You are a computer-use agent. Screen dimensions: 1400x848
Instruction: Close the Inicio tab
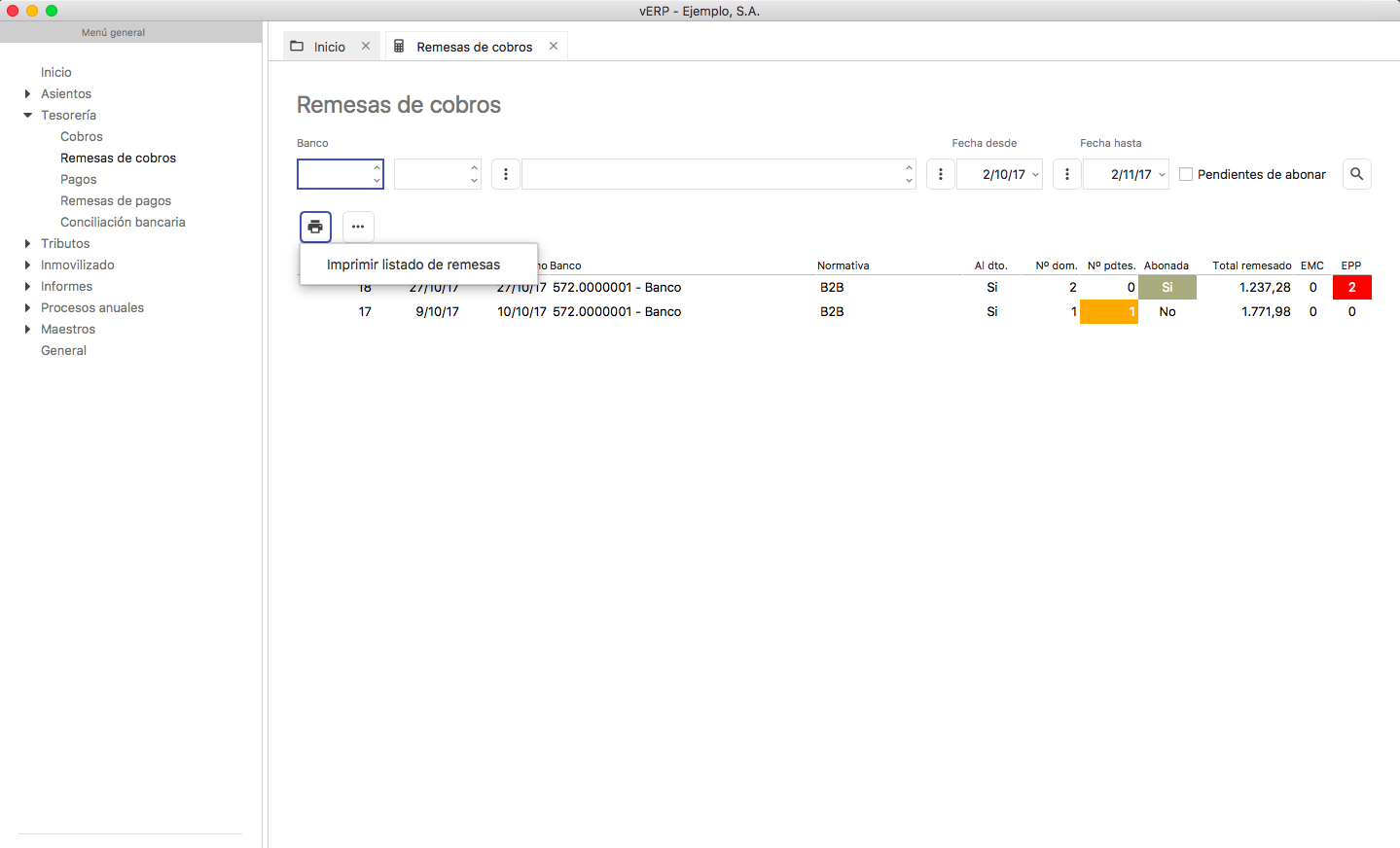tap(366, 47)
